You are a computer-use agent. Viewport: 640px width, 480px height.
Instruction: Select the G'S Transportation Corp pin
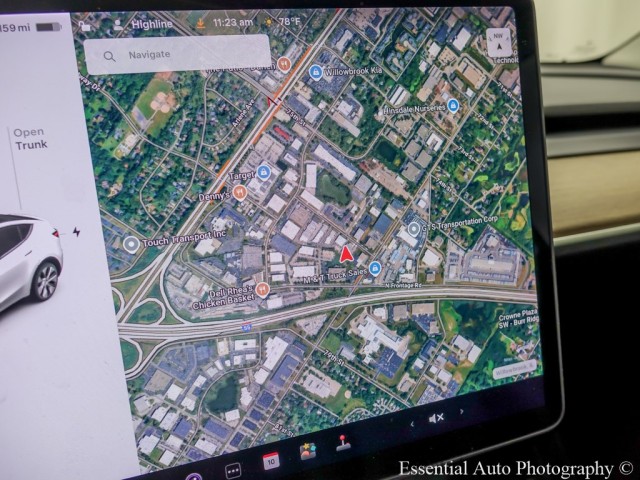(414, 229)
